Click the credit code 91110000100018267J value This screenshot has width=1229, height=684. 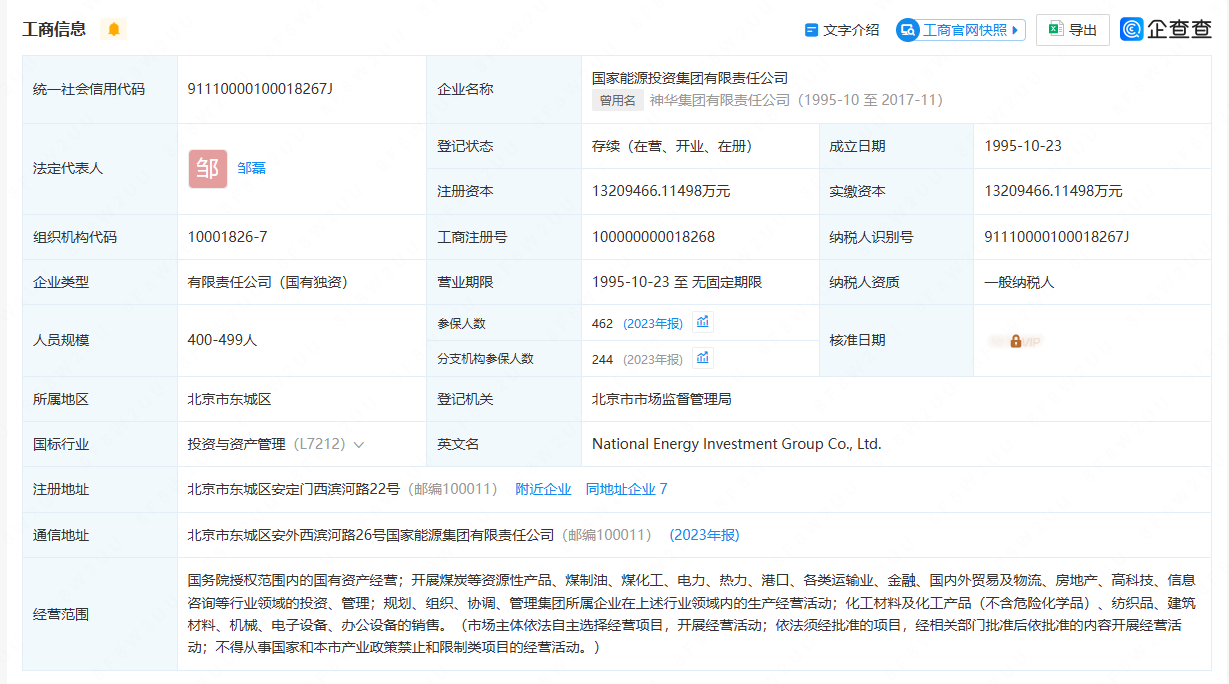click(x=260, y=89)
